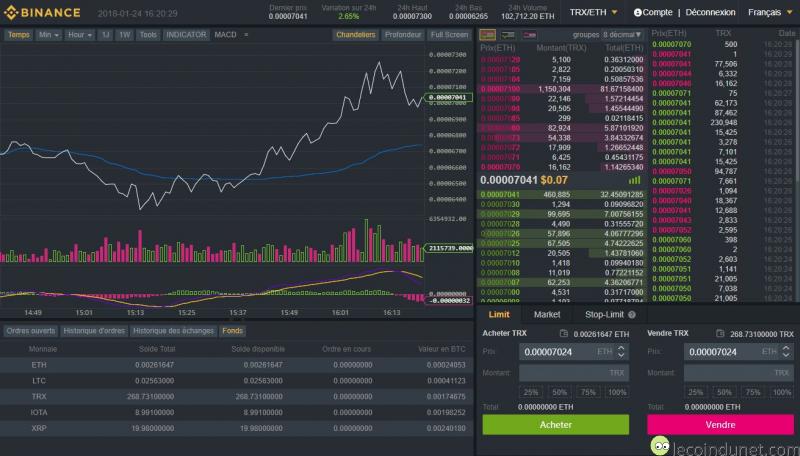
Task: Click the buy Montant input field
Action: (574, 373)
